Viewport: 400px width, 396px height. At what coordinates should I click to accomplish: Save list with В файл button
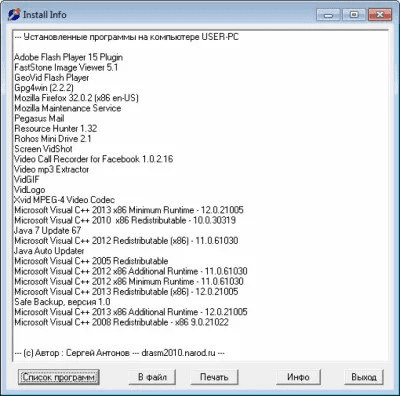coord(152,377)
